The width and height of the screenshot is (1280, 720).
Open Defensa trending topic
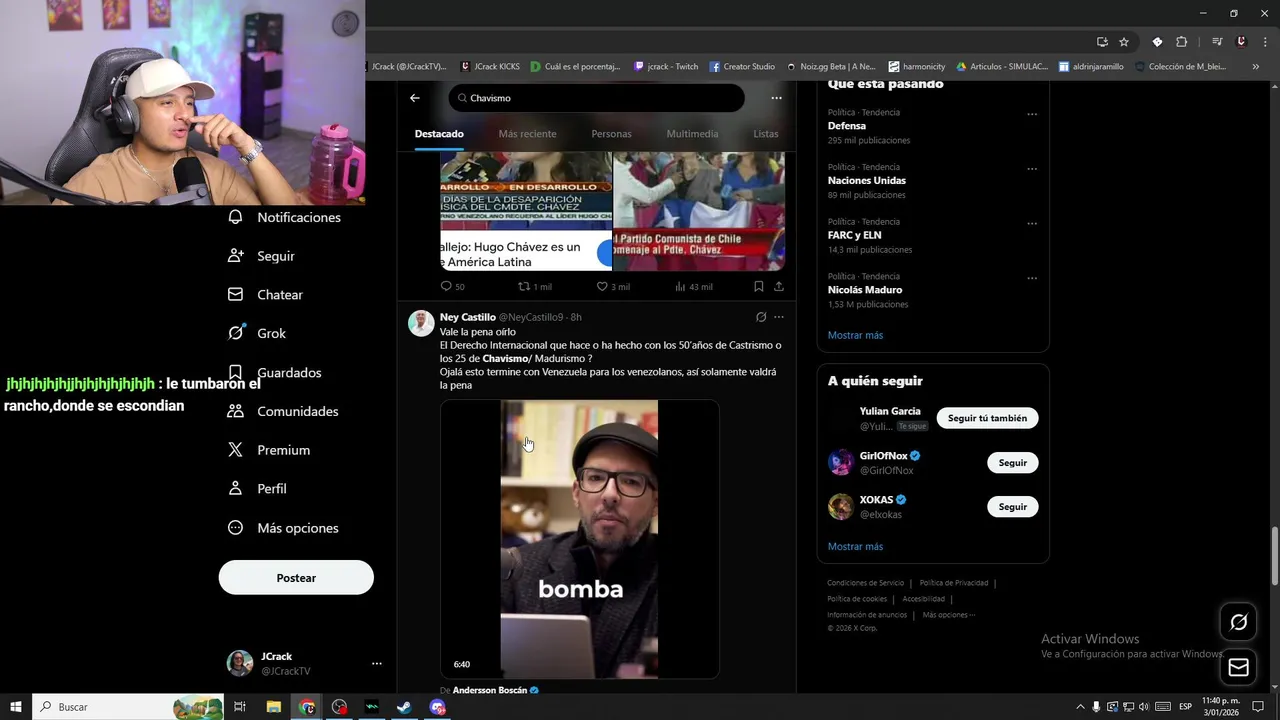point(847,126)
